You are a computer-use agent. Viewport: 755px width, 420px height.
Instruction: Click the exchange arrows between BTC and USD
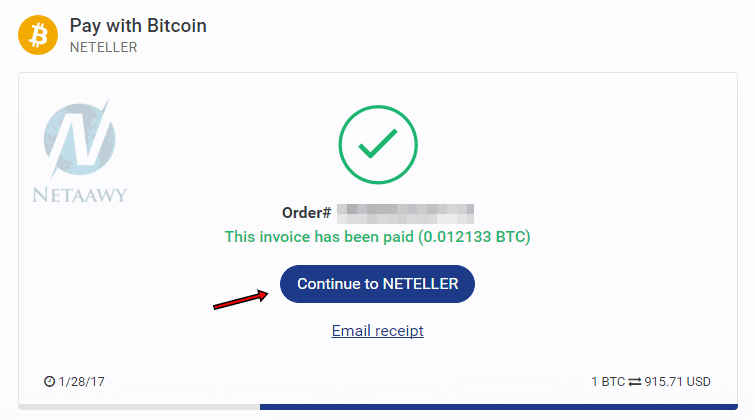coord(635,382)
